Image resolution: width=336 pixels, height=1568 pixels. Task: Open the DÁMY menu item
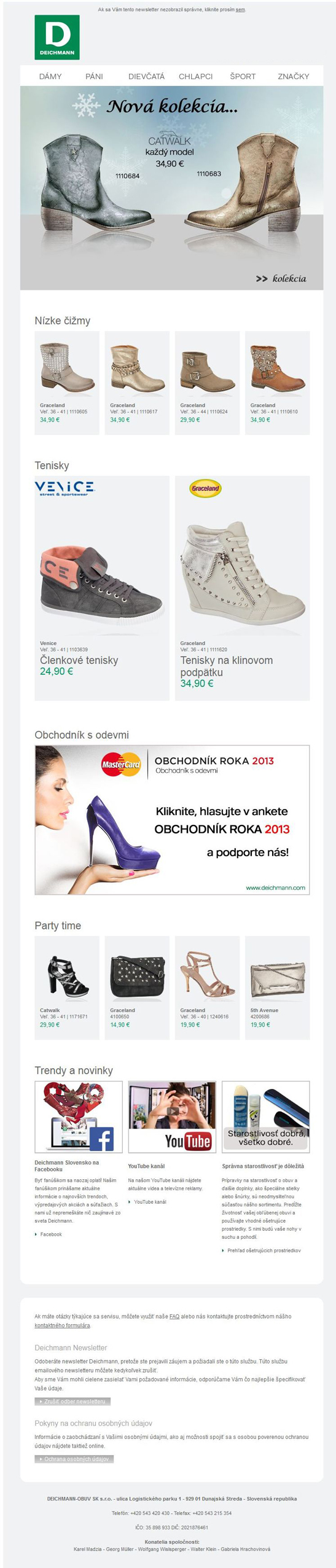click(50, 76)
